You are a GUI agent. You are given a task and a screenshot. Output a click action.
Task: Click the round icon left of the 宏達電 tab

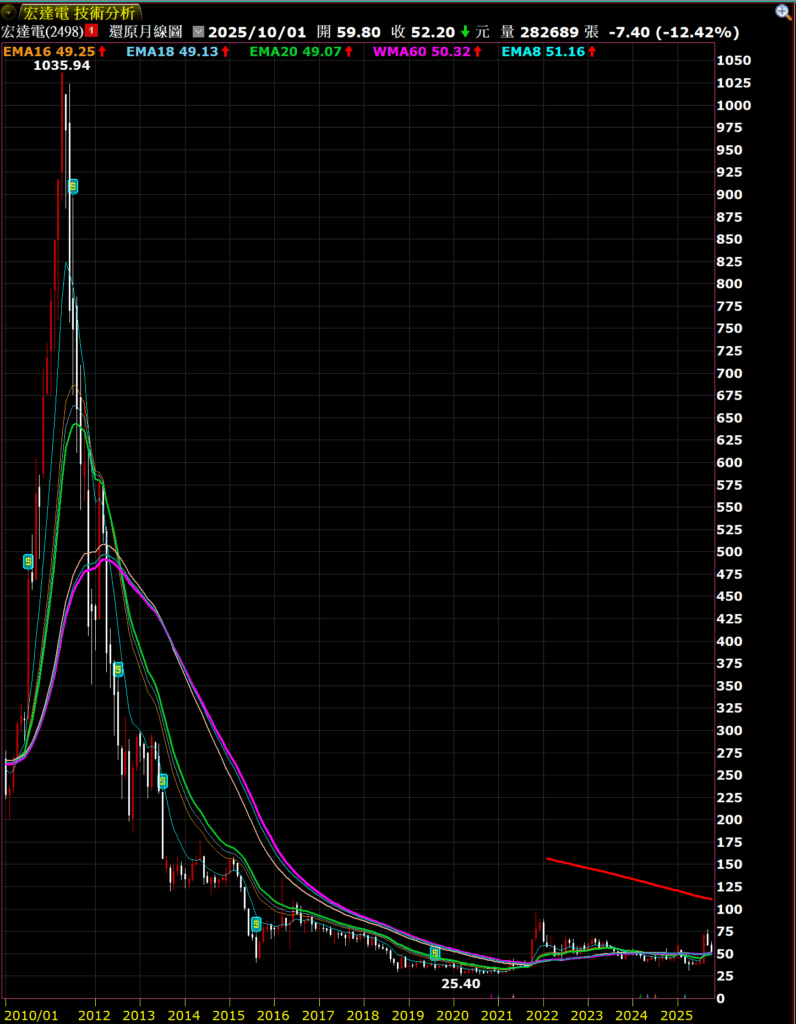(9, 11)
